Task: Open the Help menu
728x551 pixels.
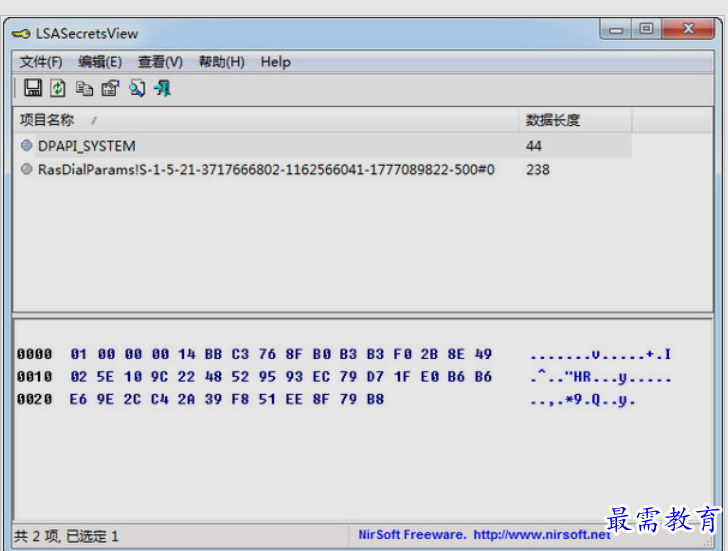Action: (275, 62)
